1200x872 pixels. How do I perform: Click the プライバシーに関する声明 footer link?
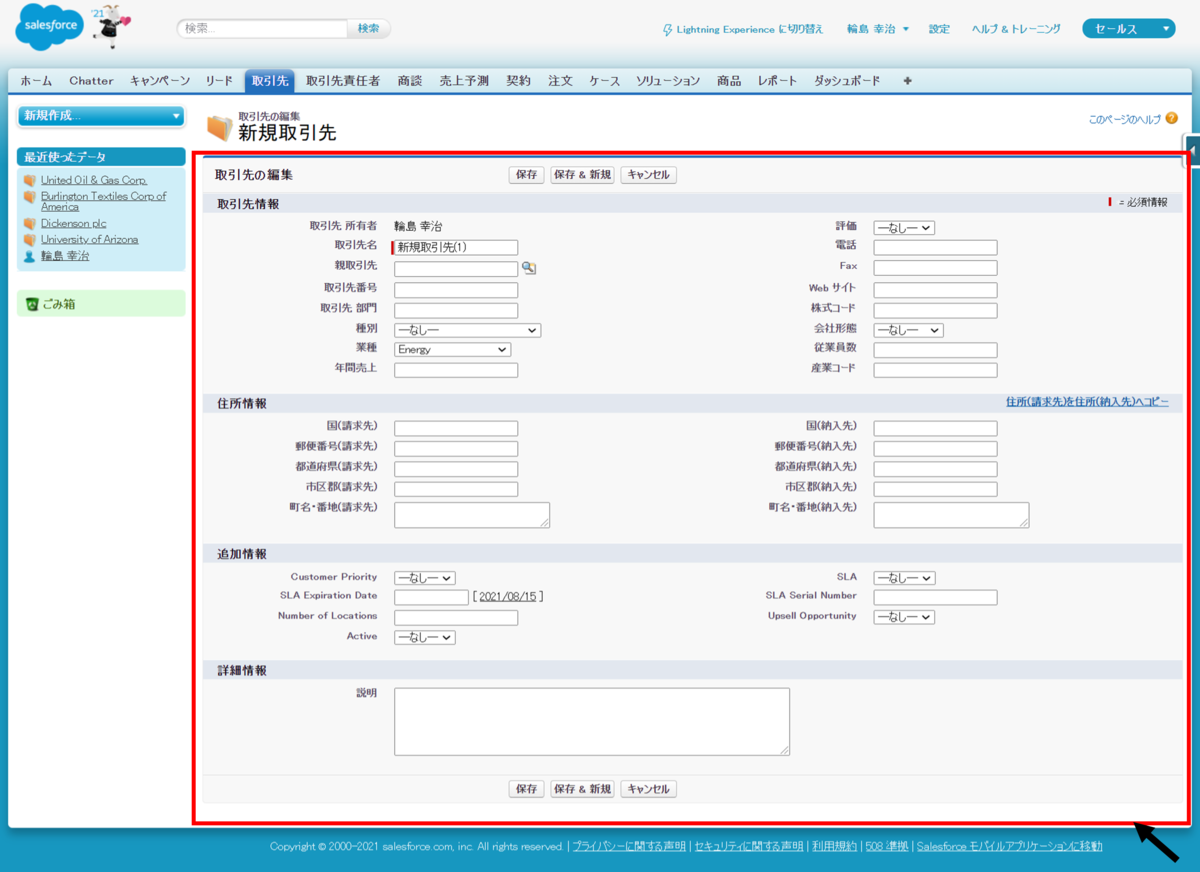point(629,846)
